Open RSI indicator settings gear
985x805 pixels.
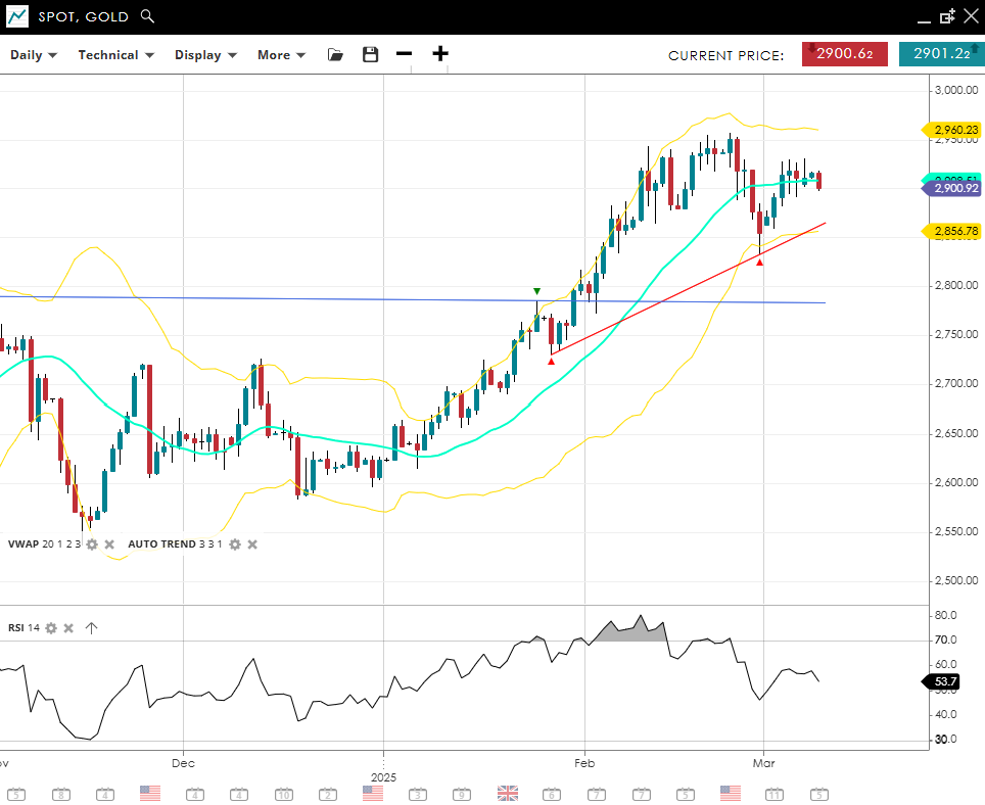(x=51, y=628)
